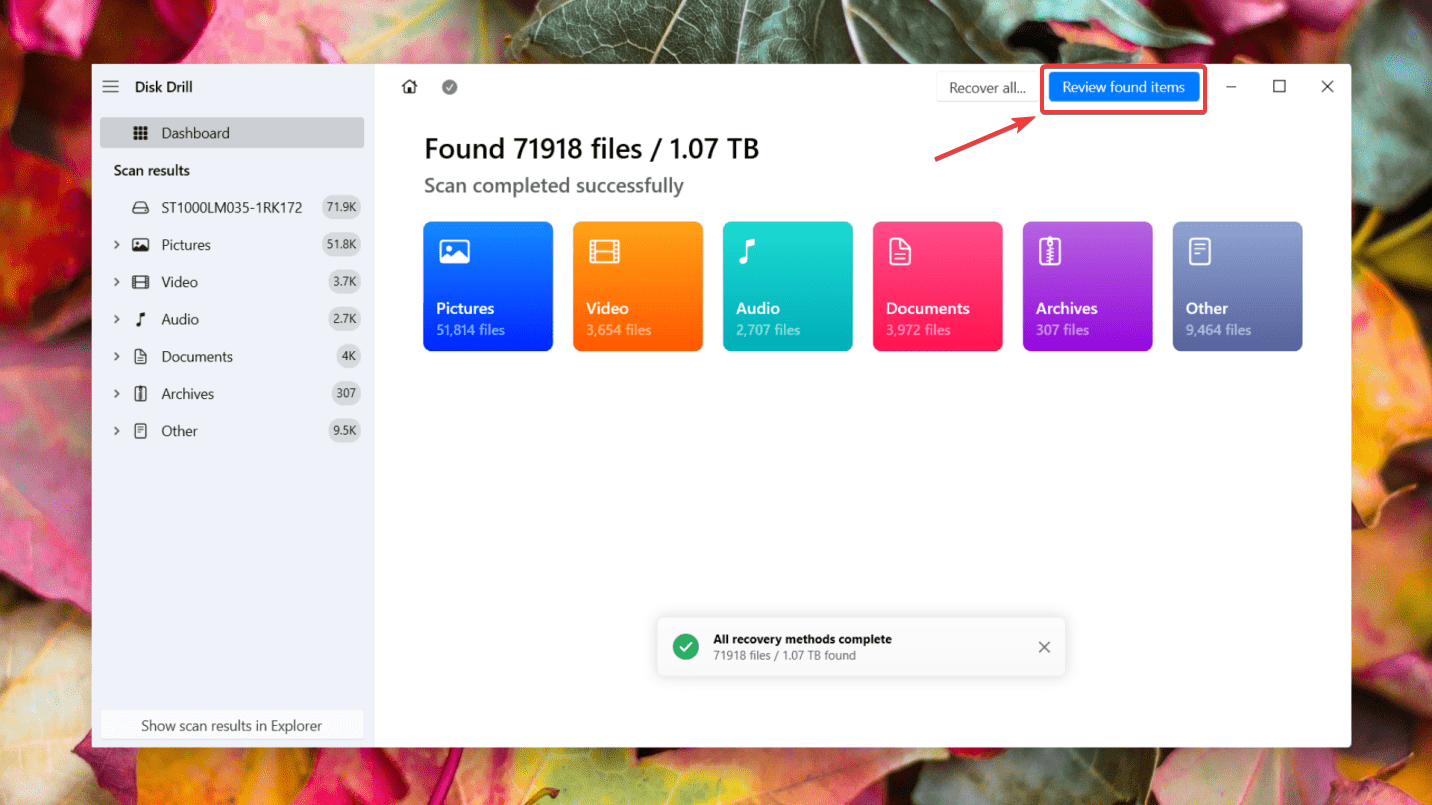Maximize the Disk Drill window
Viewport: 1432px width, 805px height.
[x=1279, y=87]
